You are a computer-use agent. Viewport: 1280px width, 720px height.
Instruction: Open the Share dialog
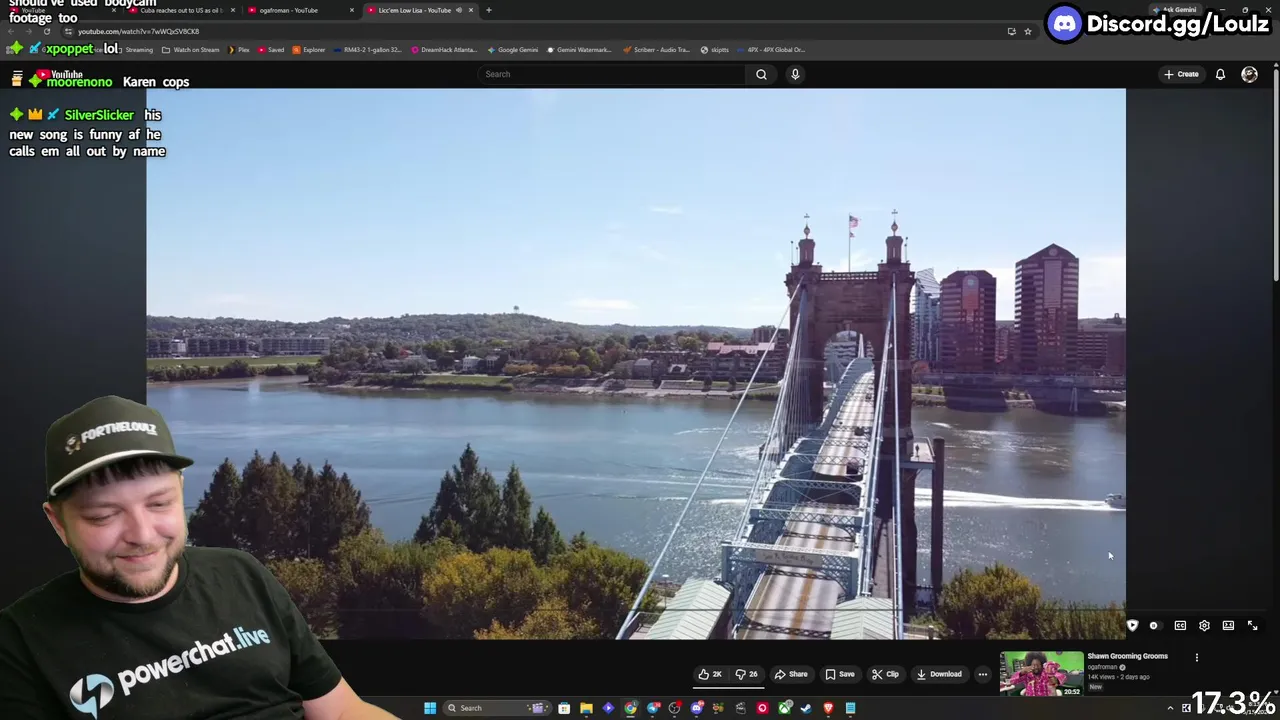pos(791,674)
